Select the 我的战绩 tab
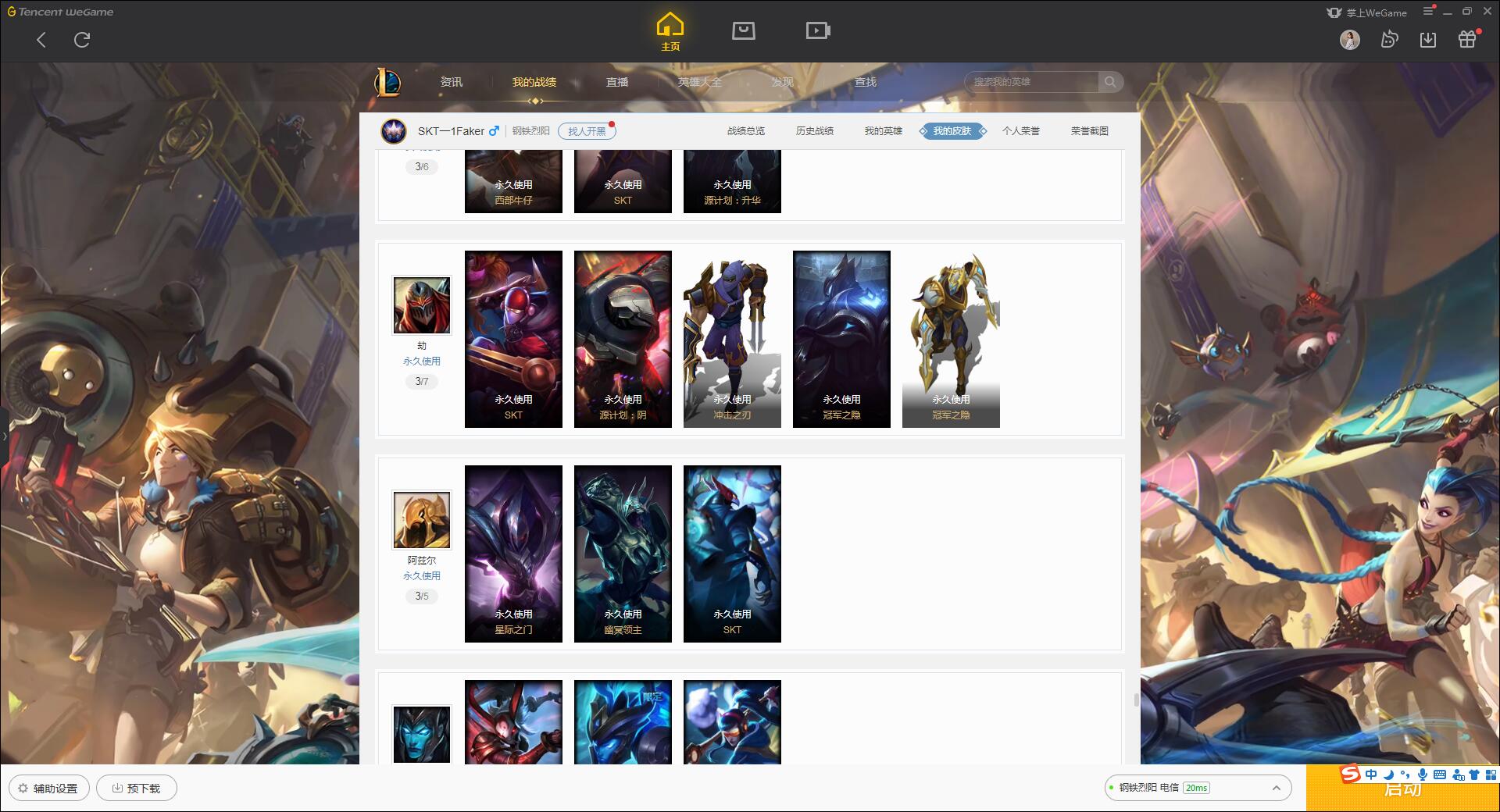Viewport: 1500px width, 812px height. point(534,82)
